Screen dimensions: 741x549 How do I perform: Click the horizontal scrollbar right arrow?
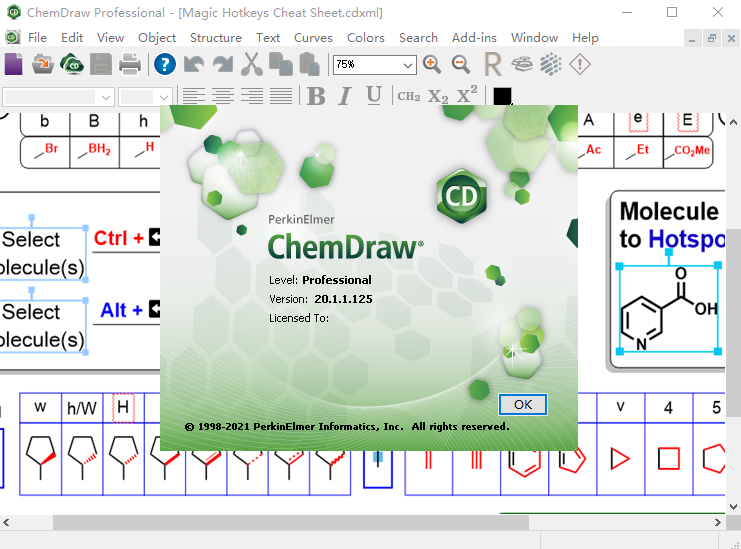tap(717, 523)
